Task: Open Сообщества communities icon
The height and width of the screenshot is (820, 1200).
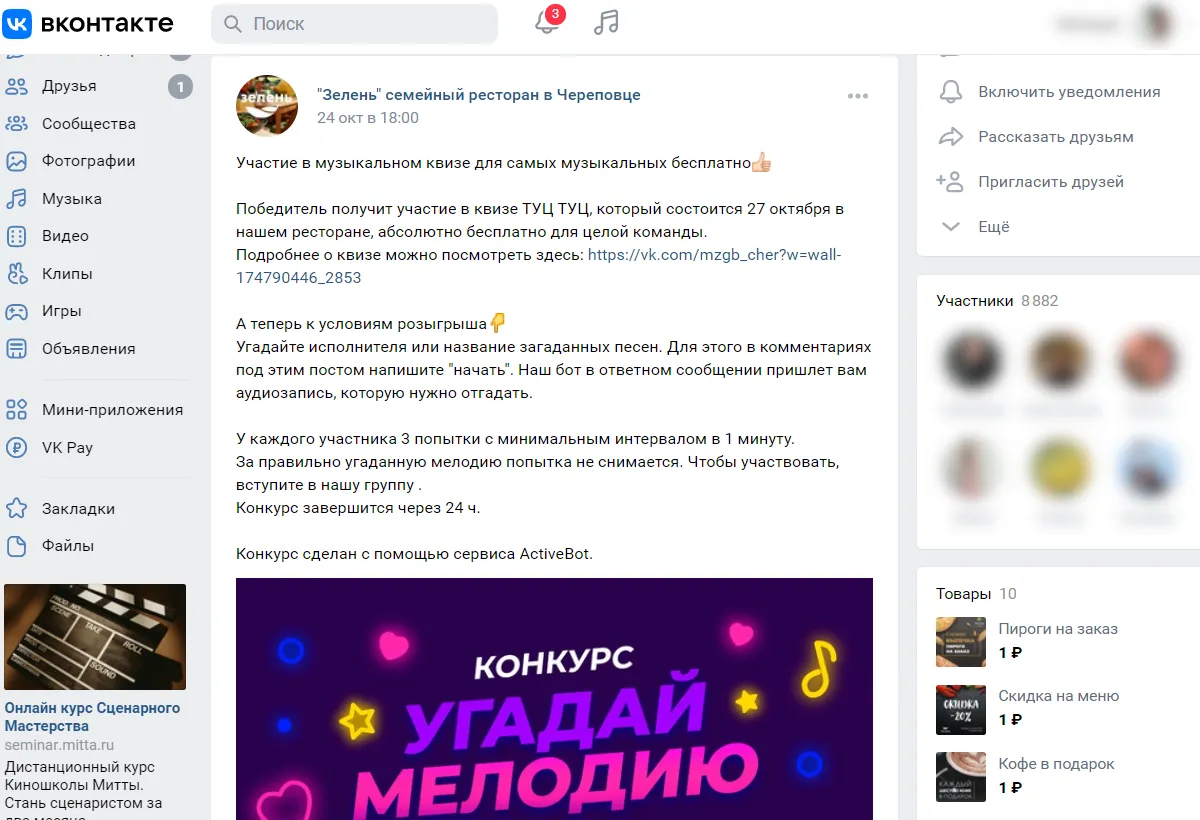Action: pos(17,124)
